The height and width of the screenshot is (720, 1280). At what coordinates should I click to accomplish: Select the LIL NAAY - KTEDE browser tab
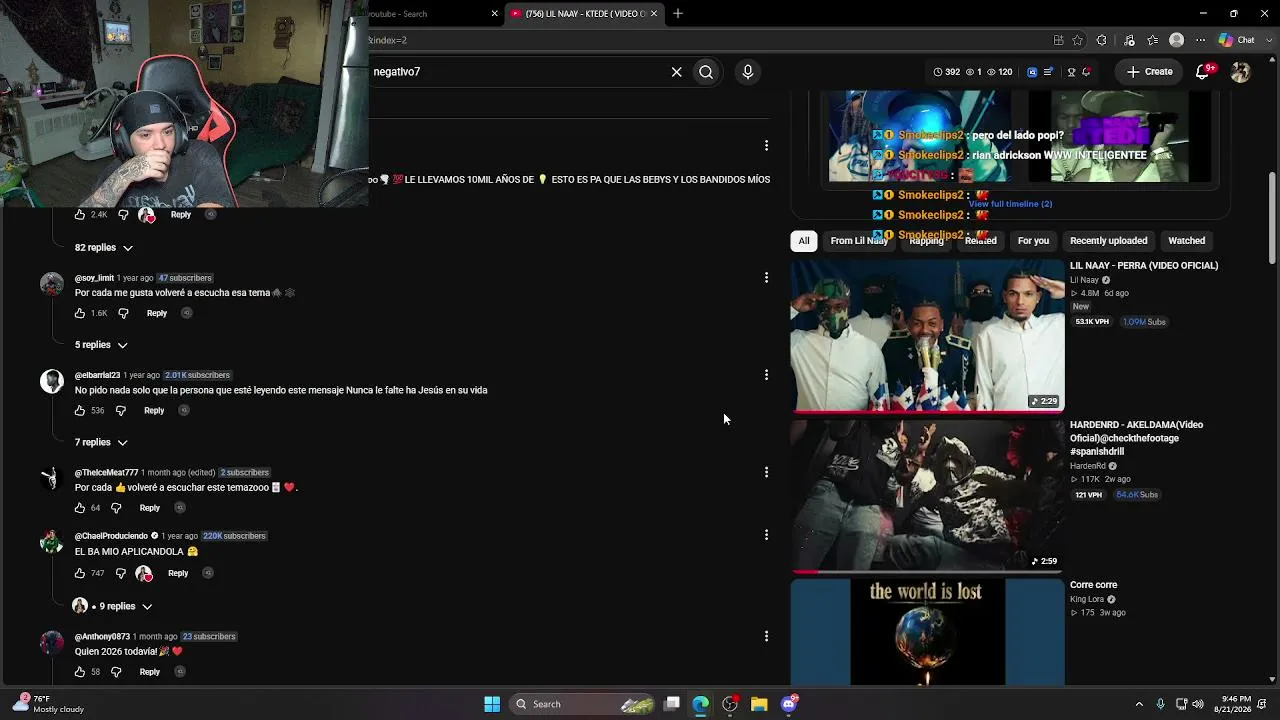pyautogui.click(x=583, y=14)
